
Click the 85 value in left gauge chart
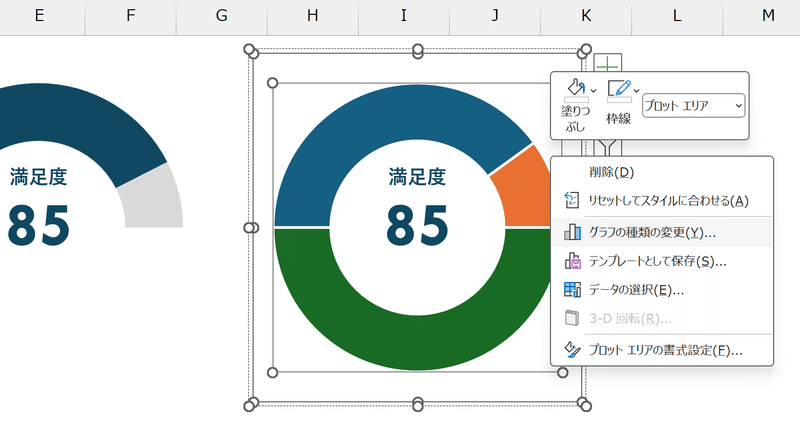tap(39, 226)
